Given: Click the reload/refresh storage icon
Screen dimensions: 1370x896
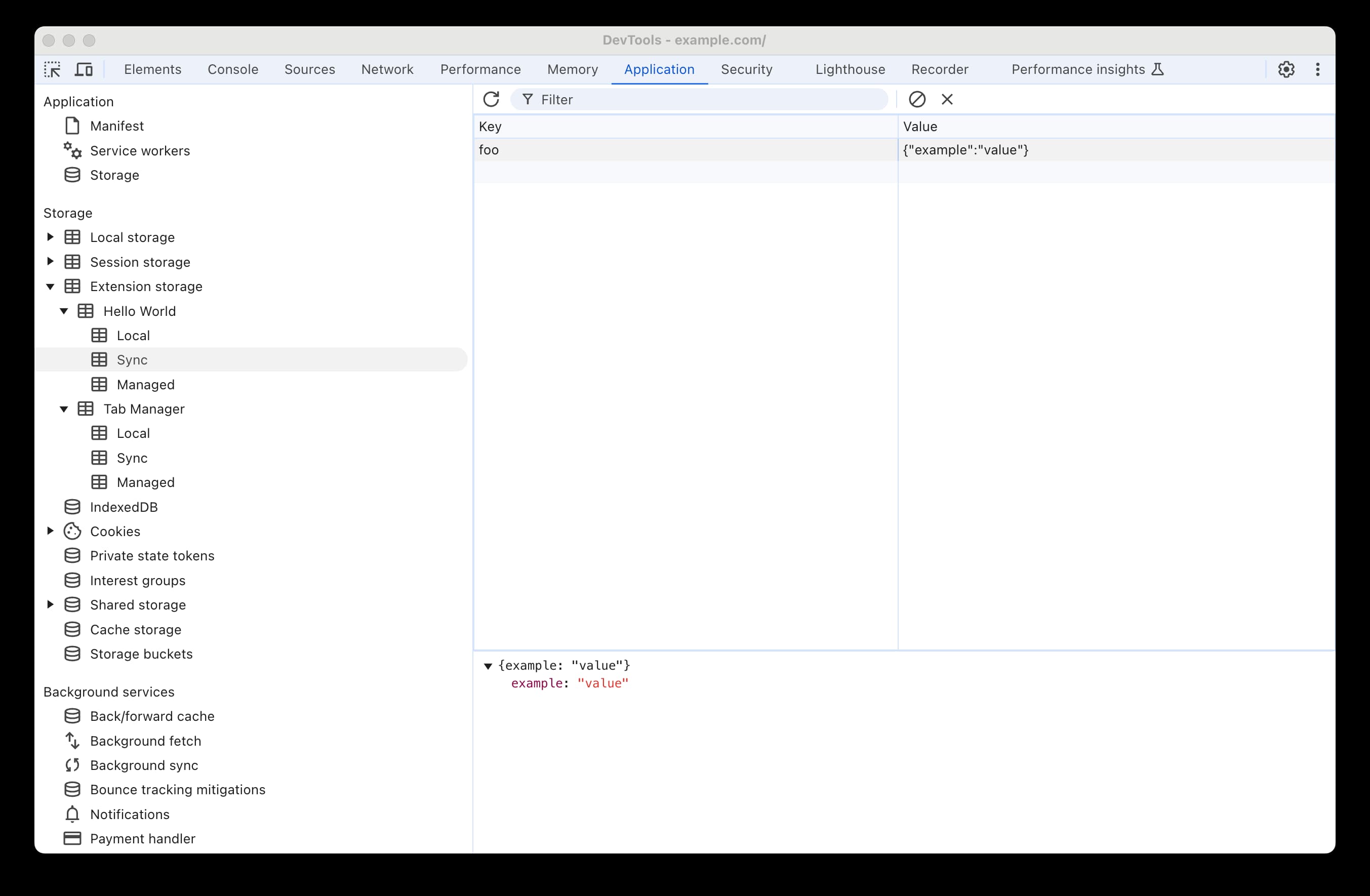Looking at the screenshot, I should point(491,99).
